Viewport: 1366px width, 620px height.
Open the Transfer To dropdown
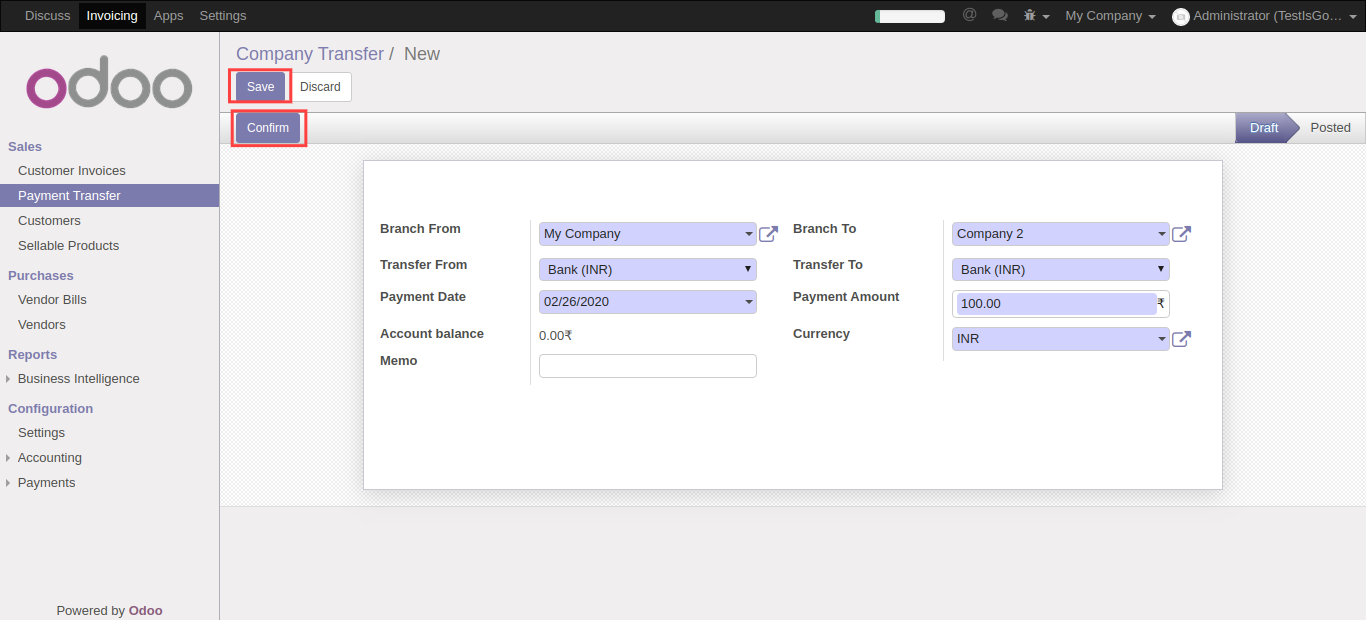click(x=1060, y=270)
